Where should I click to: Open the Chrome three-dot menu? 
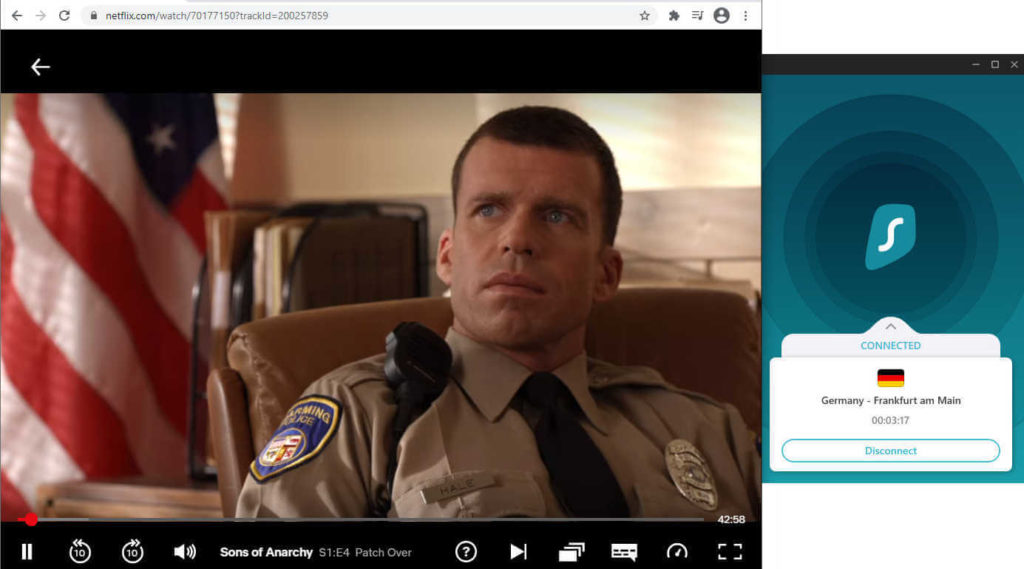(x=745, y=16)
